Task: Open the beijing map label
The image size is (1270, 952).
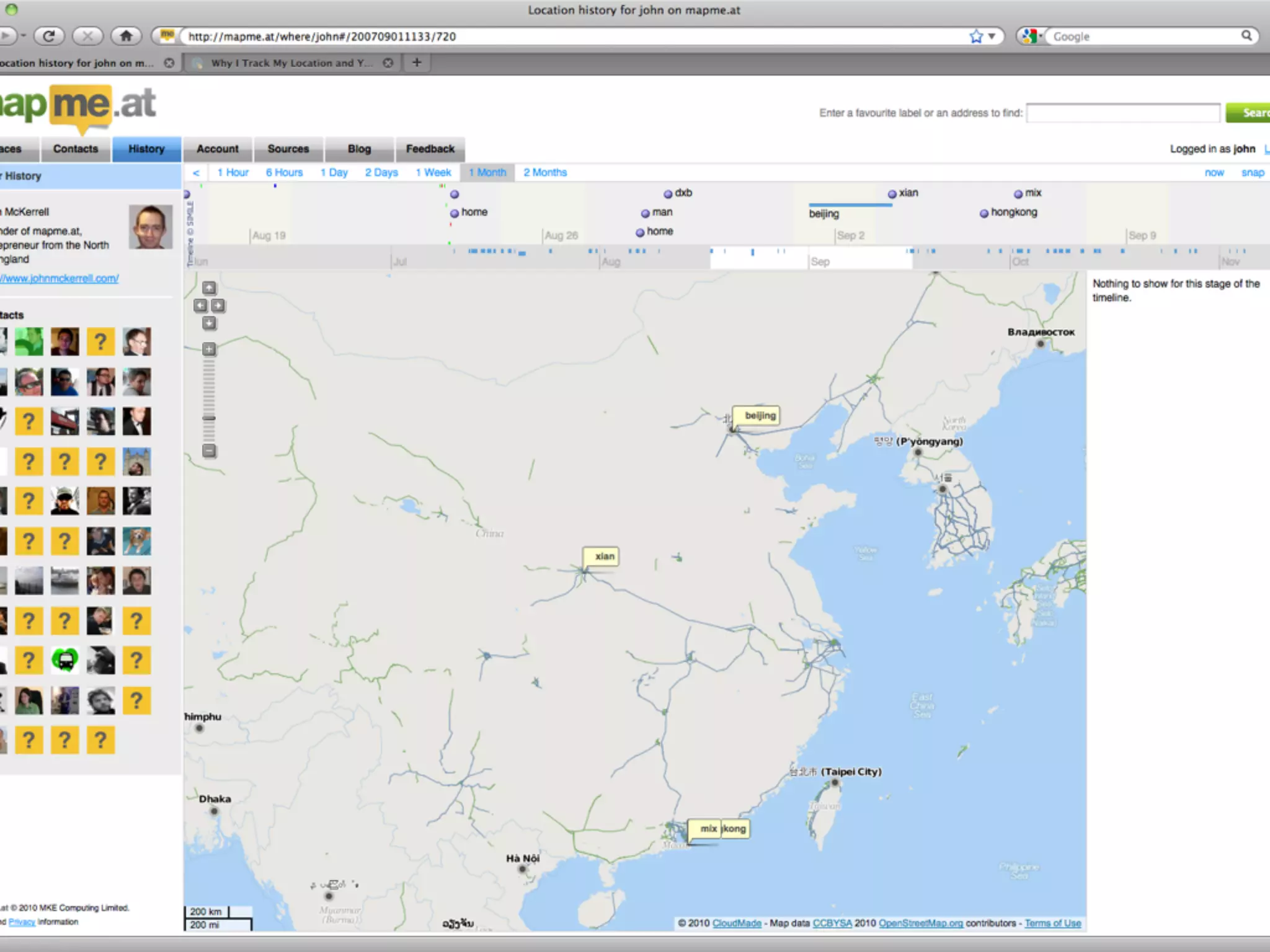Action: [x=757, y=415]
